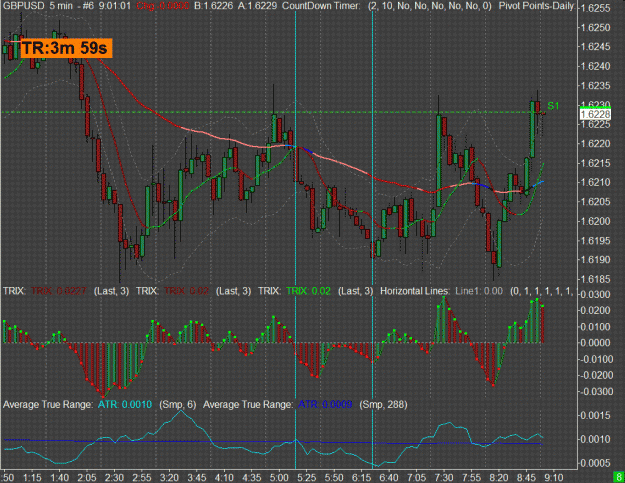Click the blue ATR: 0.0009 value
Viewport: 625px width, 483px height.
pos(325,404)
